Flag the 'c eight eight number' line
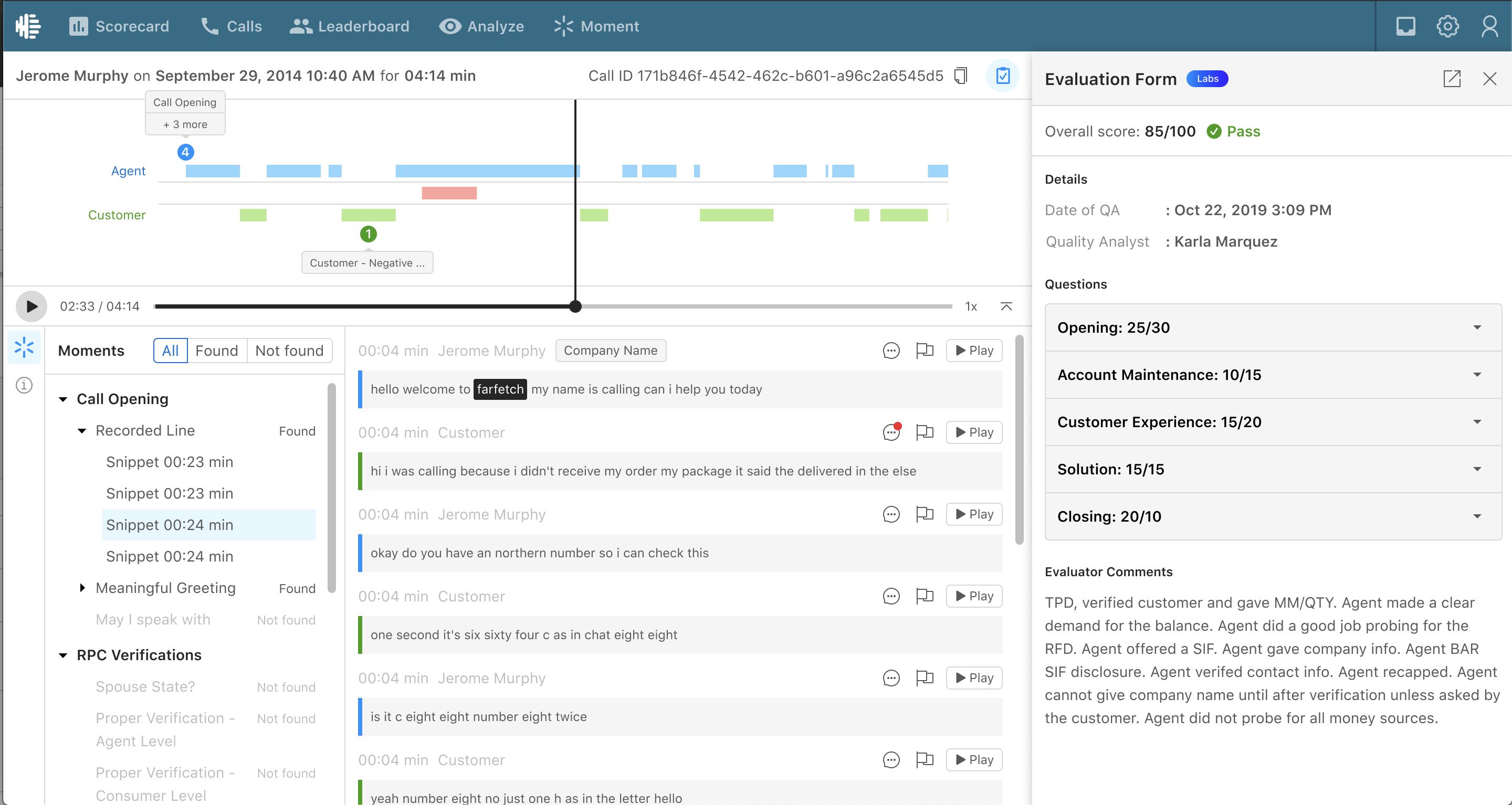The height and width of the screenshot is (805, 1512). [925, 677]
